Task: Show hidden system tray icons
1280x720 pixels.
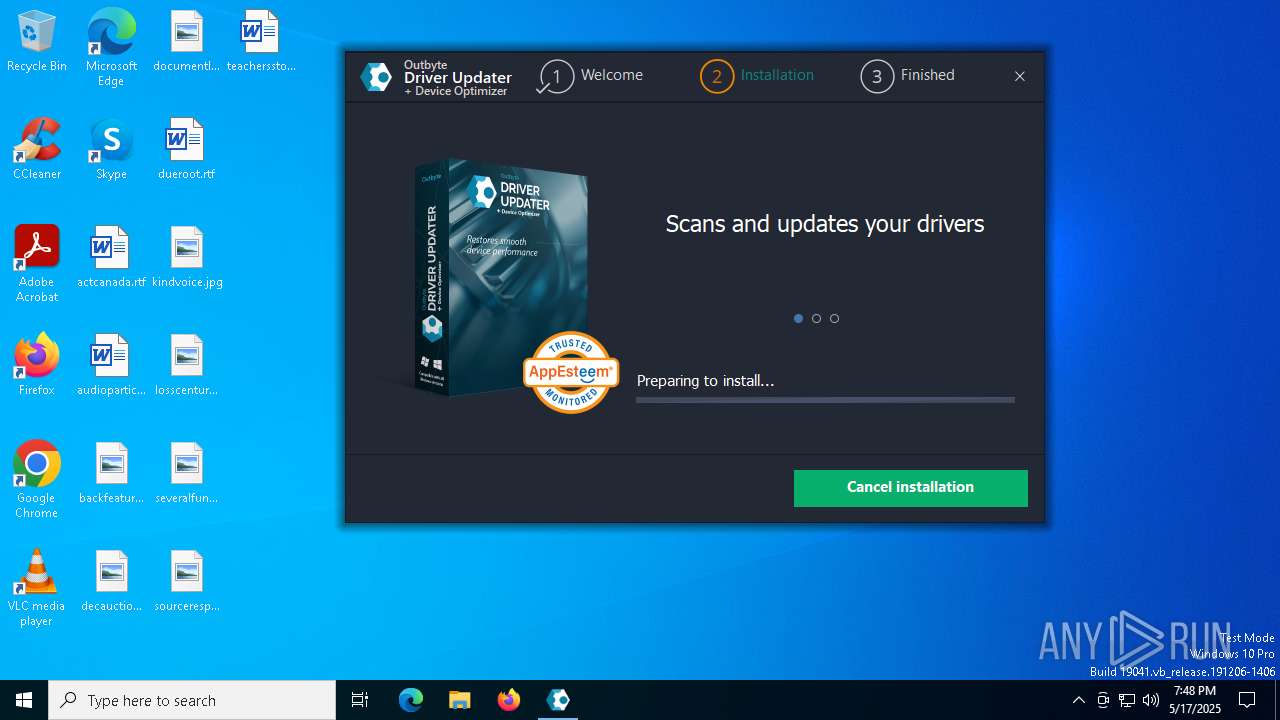Action: 1078,700
